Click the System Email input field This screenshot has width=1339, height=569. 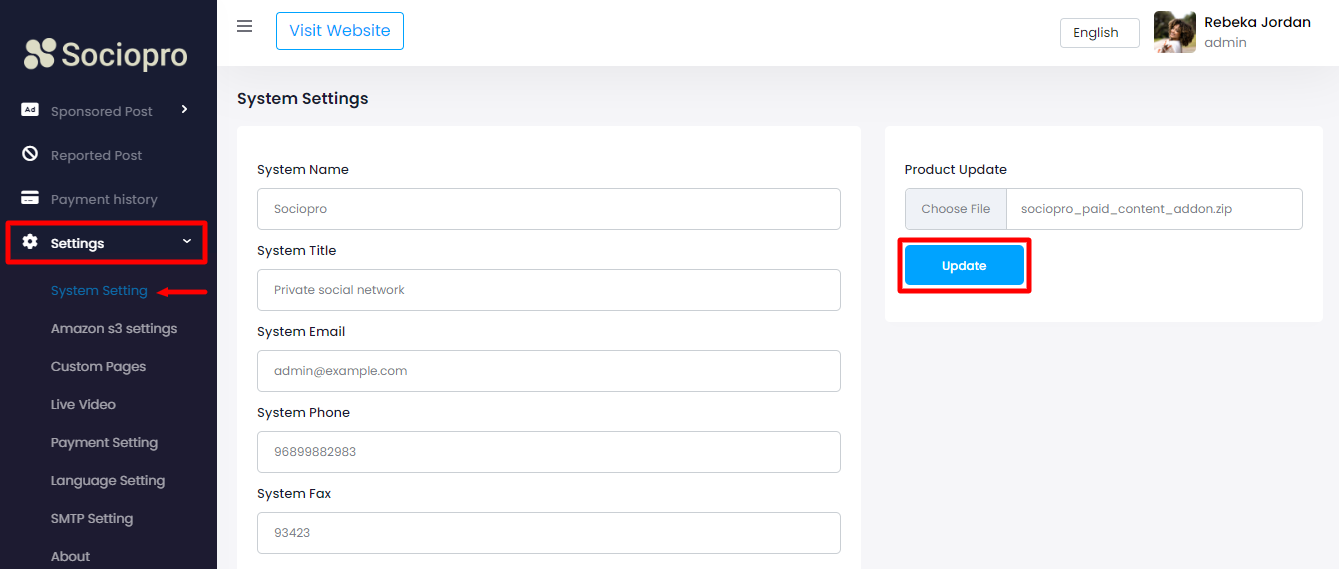click(x=548, y=371)
